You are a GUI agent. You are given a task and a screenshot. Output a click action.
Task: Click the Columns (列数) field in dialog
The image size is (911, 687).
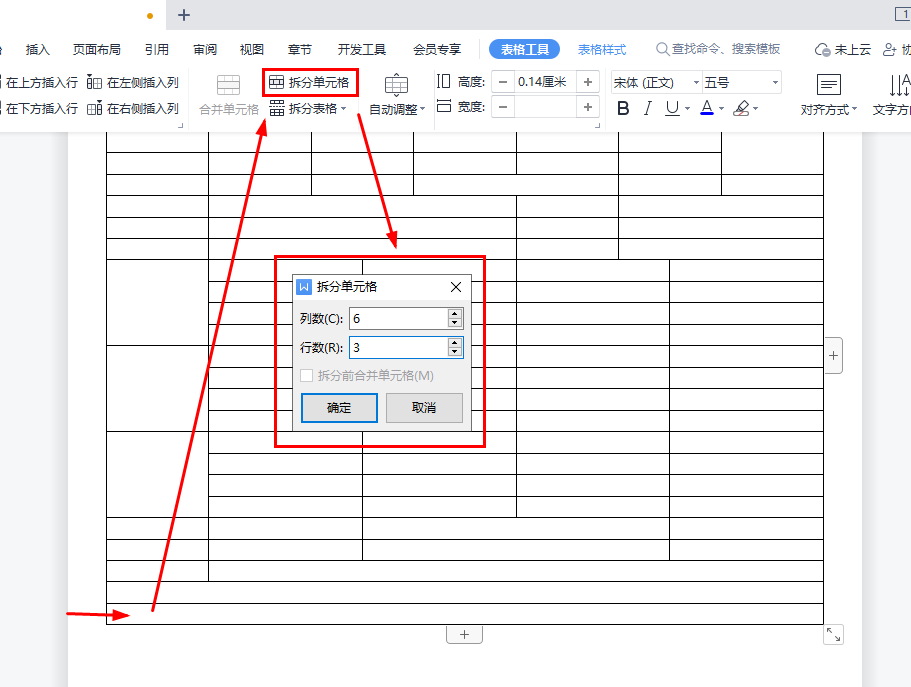click(398, 319)
